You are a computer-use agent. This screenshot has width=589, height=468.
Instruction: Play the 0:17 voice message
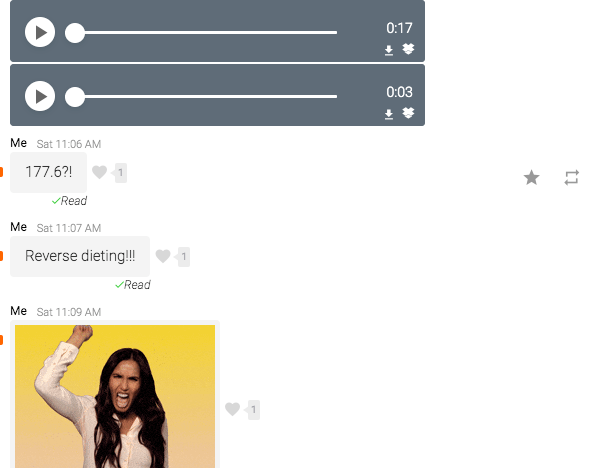(x=40, y=32)
